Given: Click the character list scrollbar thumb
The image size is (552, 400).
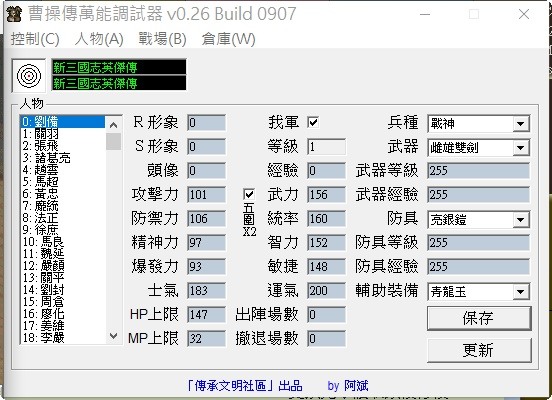Looking at the screenshot, I should [113, 142].
